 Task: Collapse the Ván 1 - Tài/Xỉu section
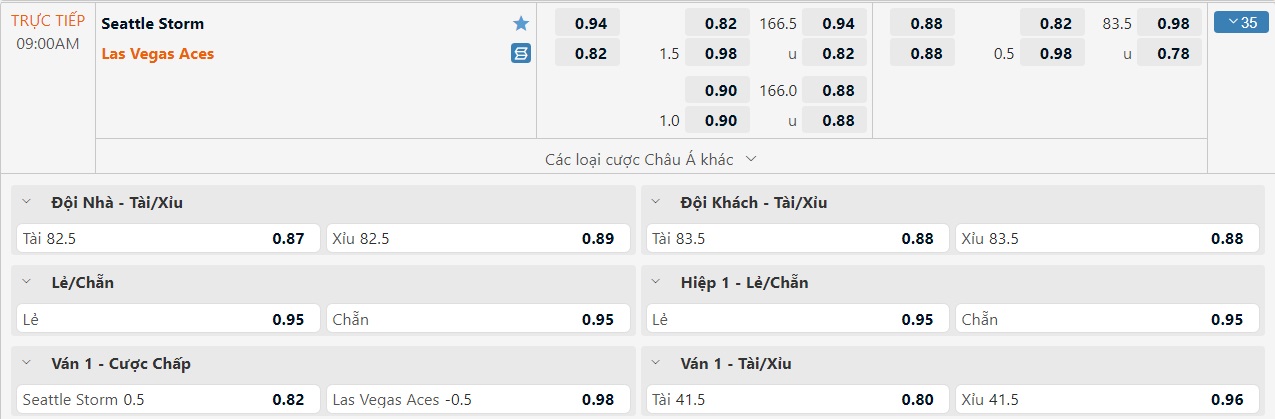(656, 364)
